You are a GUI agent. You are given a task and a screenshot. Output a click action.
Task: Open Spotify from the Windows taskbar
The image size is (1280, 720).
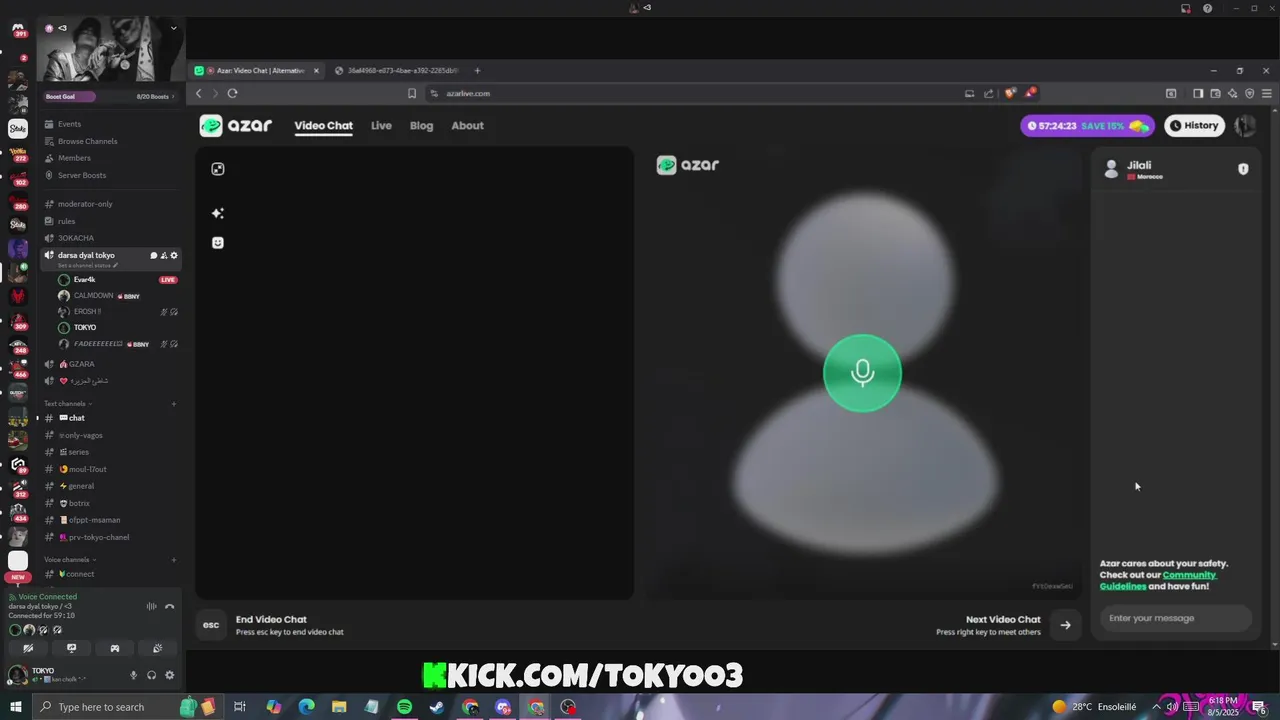(x=404, y=707)
